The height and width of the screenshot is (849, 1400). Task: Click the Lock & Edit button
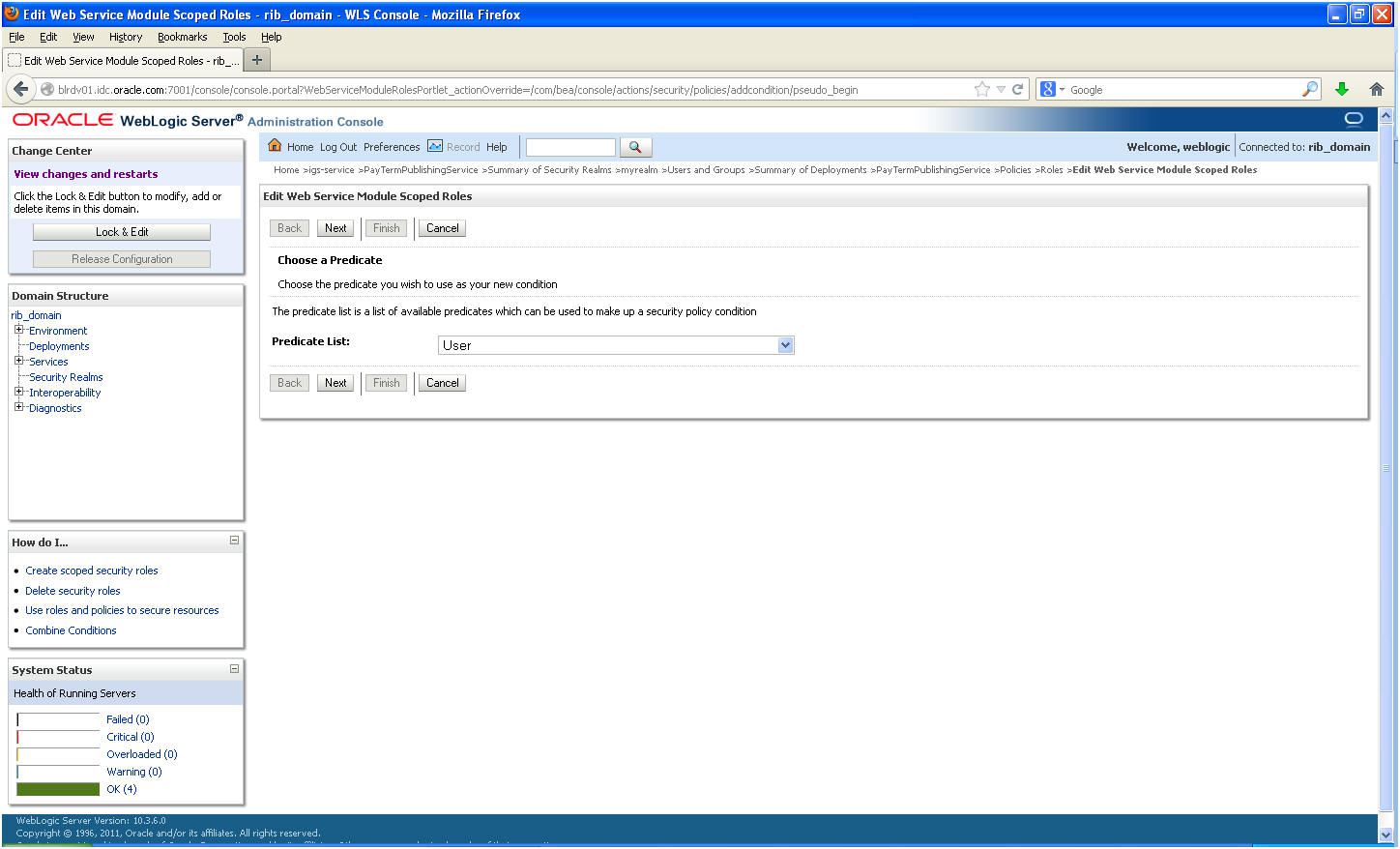pyautogui.click(x=122, y=232)
